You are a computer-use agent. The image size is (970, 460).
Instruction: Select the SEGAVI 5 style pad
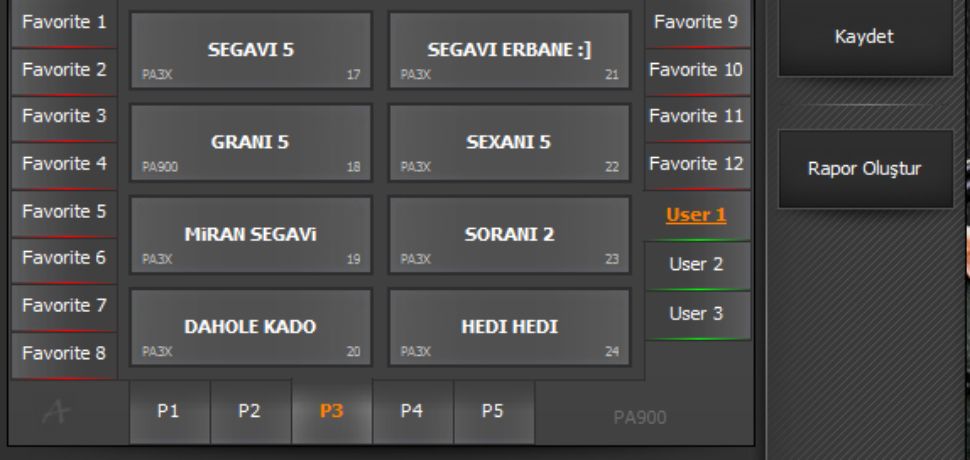pyautogui.click(x=250, y=50)
